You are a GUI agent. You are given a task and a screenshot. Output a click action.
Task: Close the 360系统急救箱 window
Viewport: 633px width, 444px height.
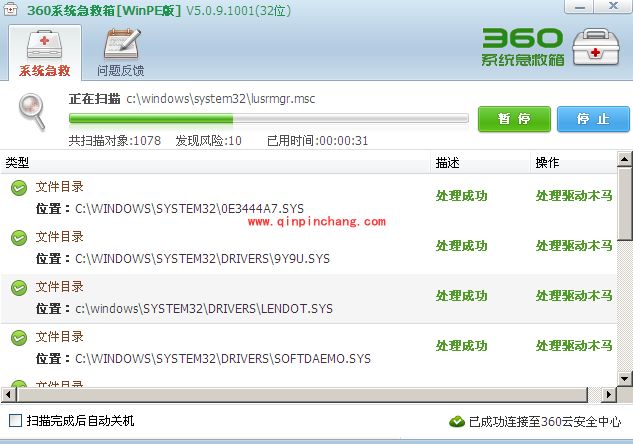tap(613, 6)
